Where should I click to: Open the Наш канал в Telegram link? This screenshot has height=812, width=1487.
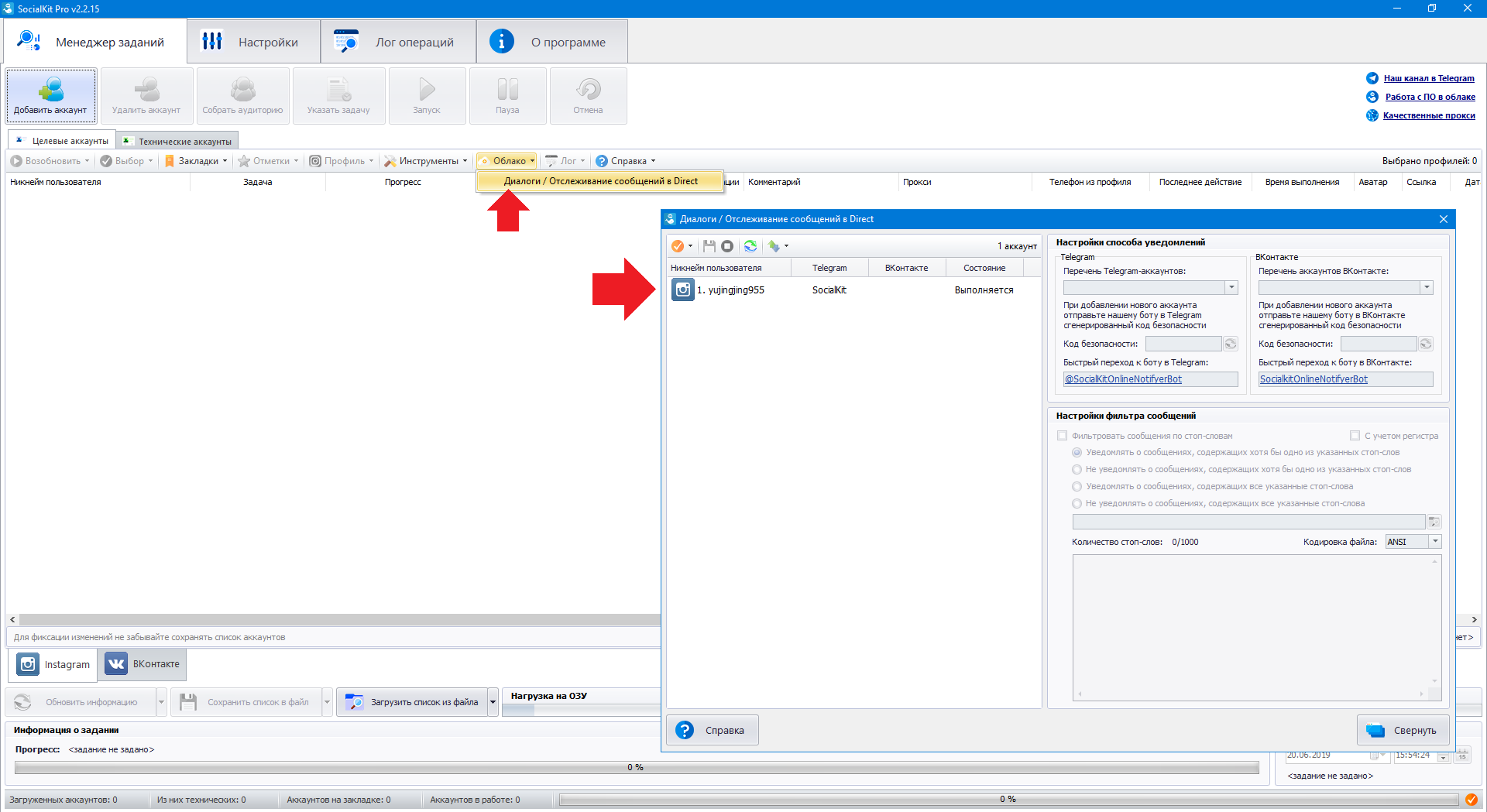click(x=1429, y=78)
